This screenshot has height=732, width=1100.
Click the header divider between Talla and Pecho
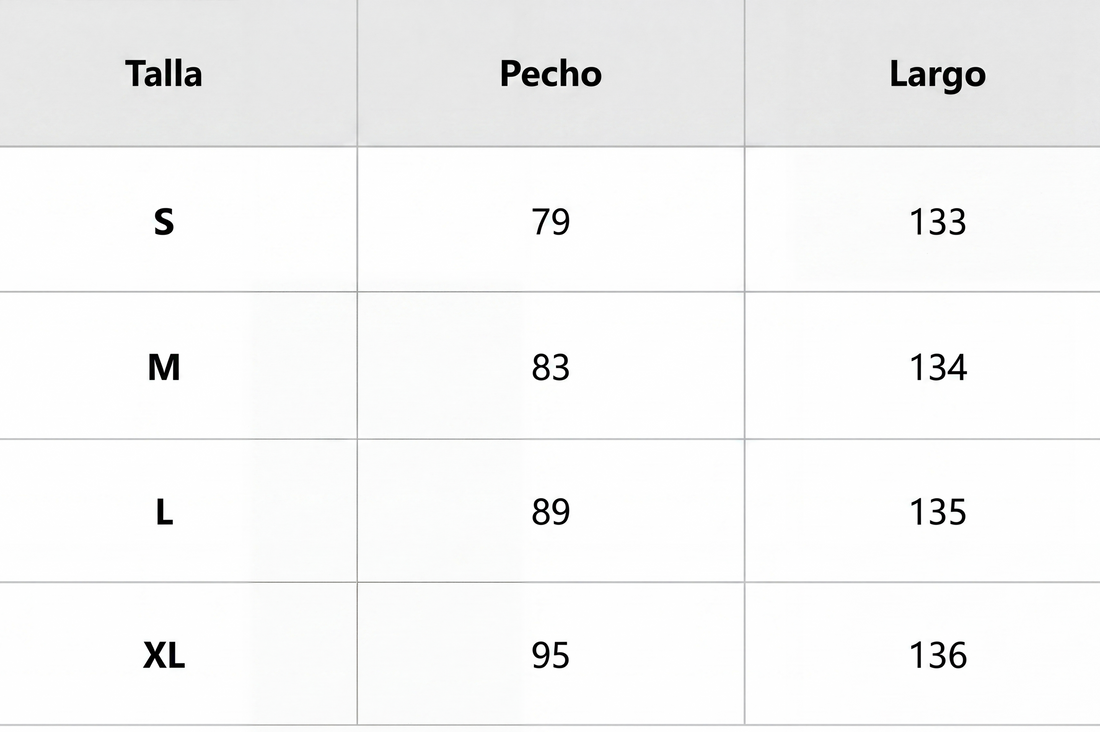click(357, 74)
